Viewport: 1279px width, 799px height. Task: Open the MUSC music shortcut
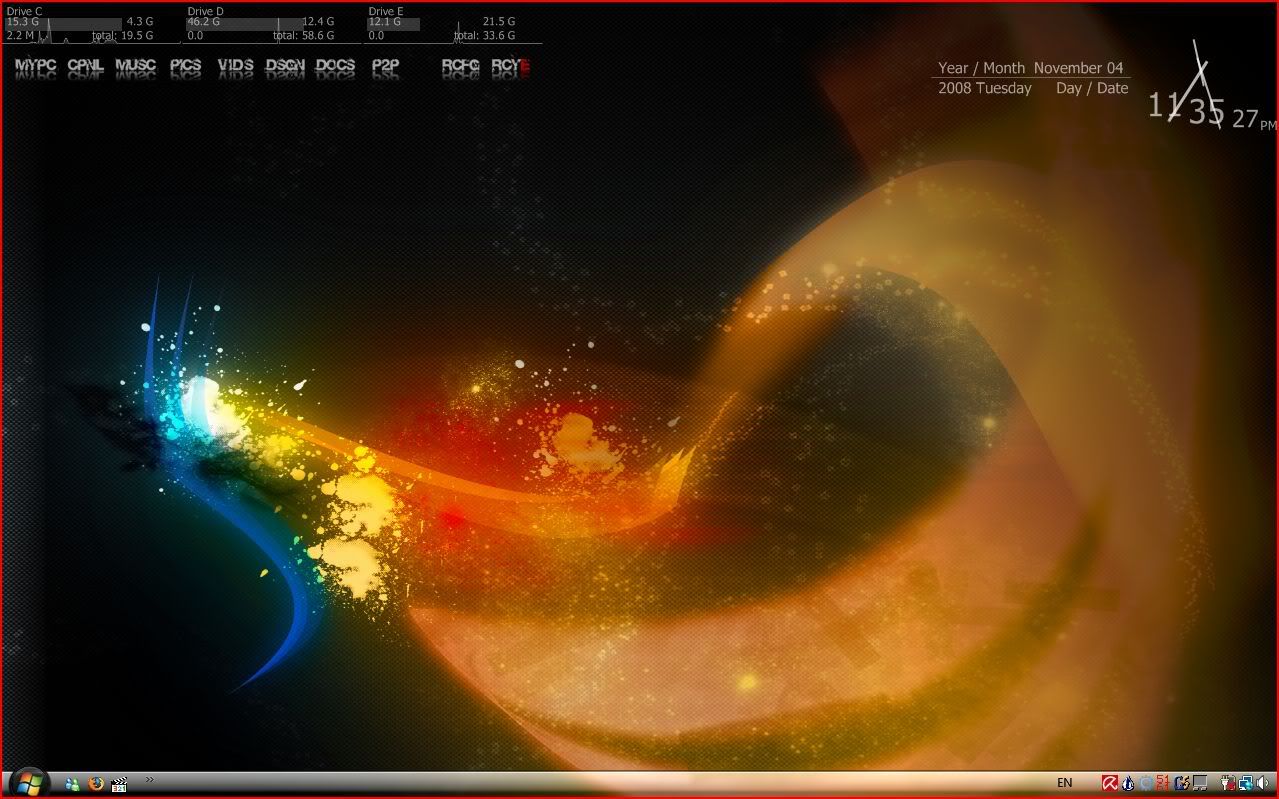click(135, 66)
